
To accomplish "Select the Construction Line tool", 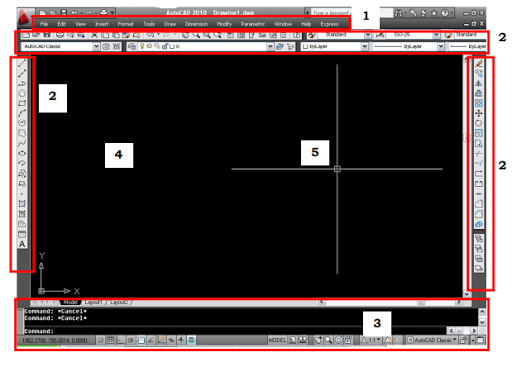I will pos(22,73).
